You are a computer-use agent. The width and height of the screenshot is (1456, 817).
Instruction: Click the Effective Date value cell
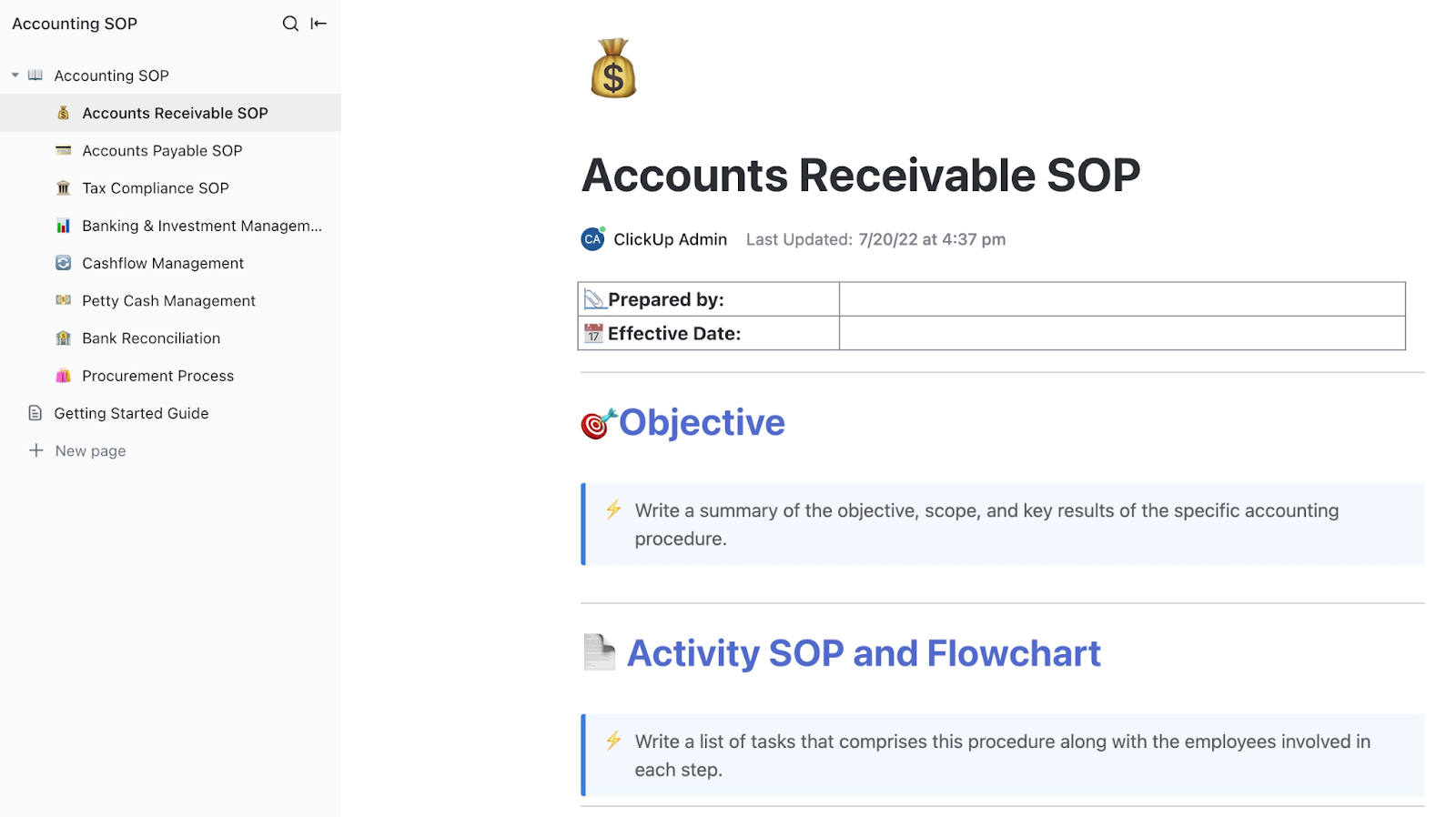[1121, 333]
